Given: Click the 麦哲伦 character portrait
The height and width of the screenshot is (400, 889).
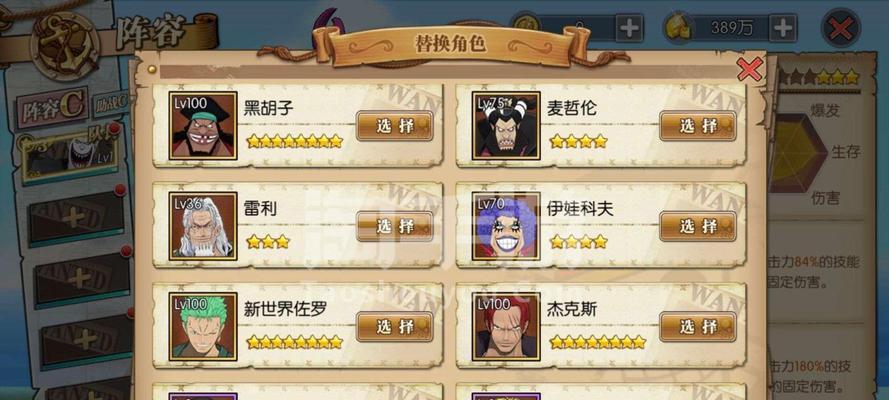Looking at the screenshot, I should click(x=506, y=126).
